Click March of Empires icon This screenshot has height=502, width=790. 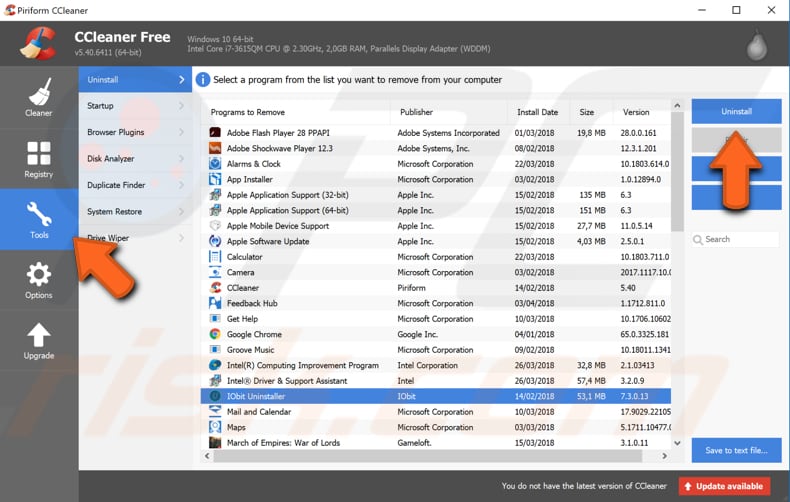[215, 443]
